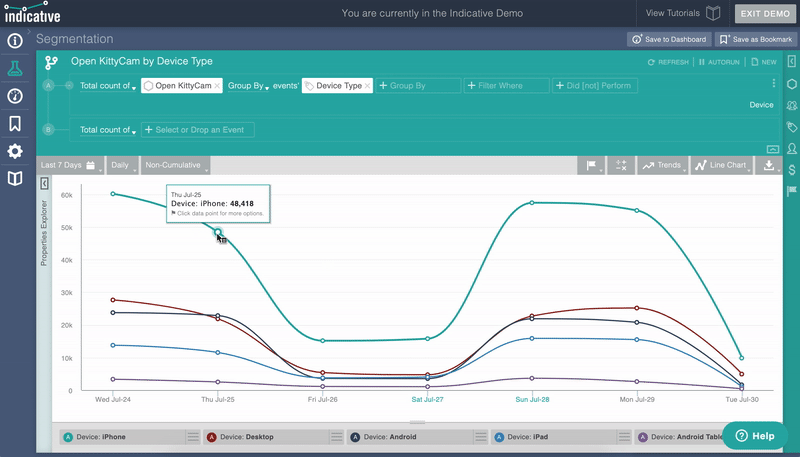
Task: Click the chart resize handle above legend
Action: [417, 422]
